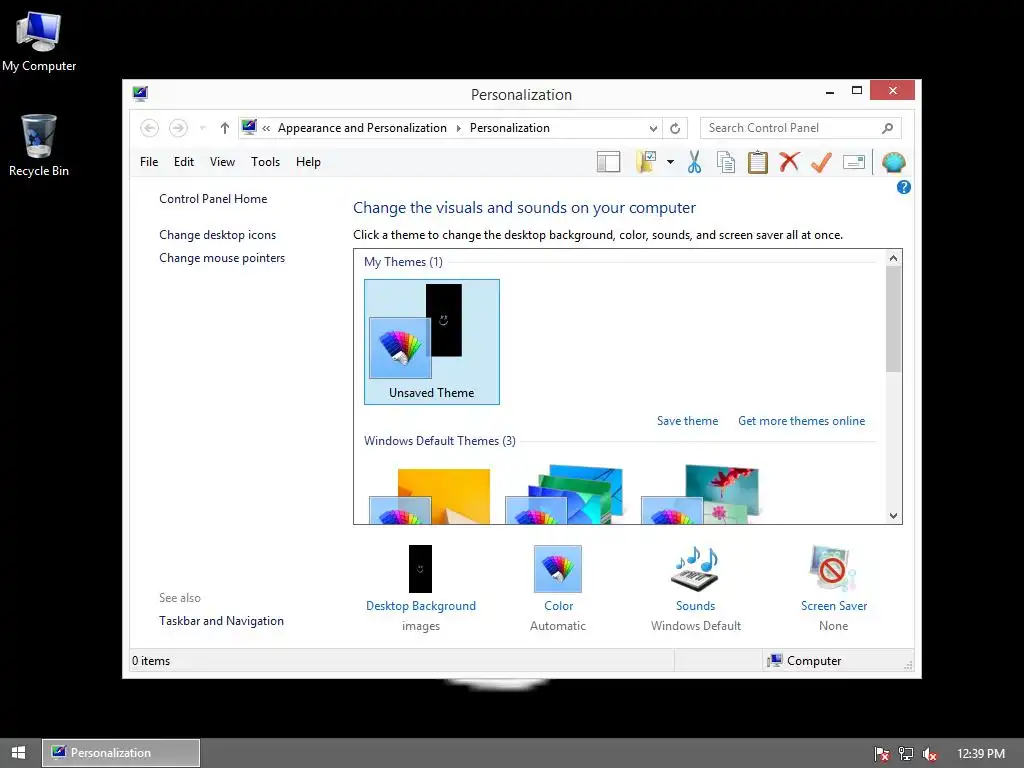Click the Back navigation arrow
This screenshot has width=1024, height=768.
(x=150, y=128)
